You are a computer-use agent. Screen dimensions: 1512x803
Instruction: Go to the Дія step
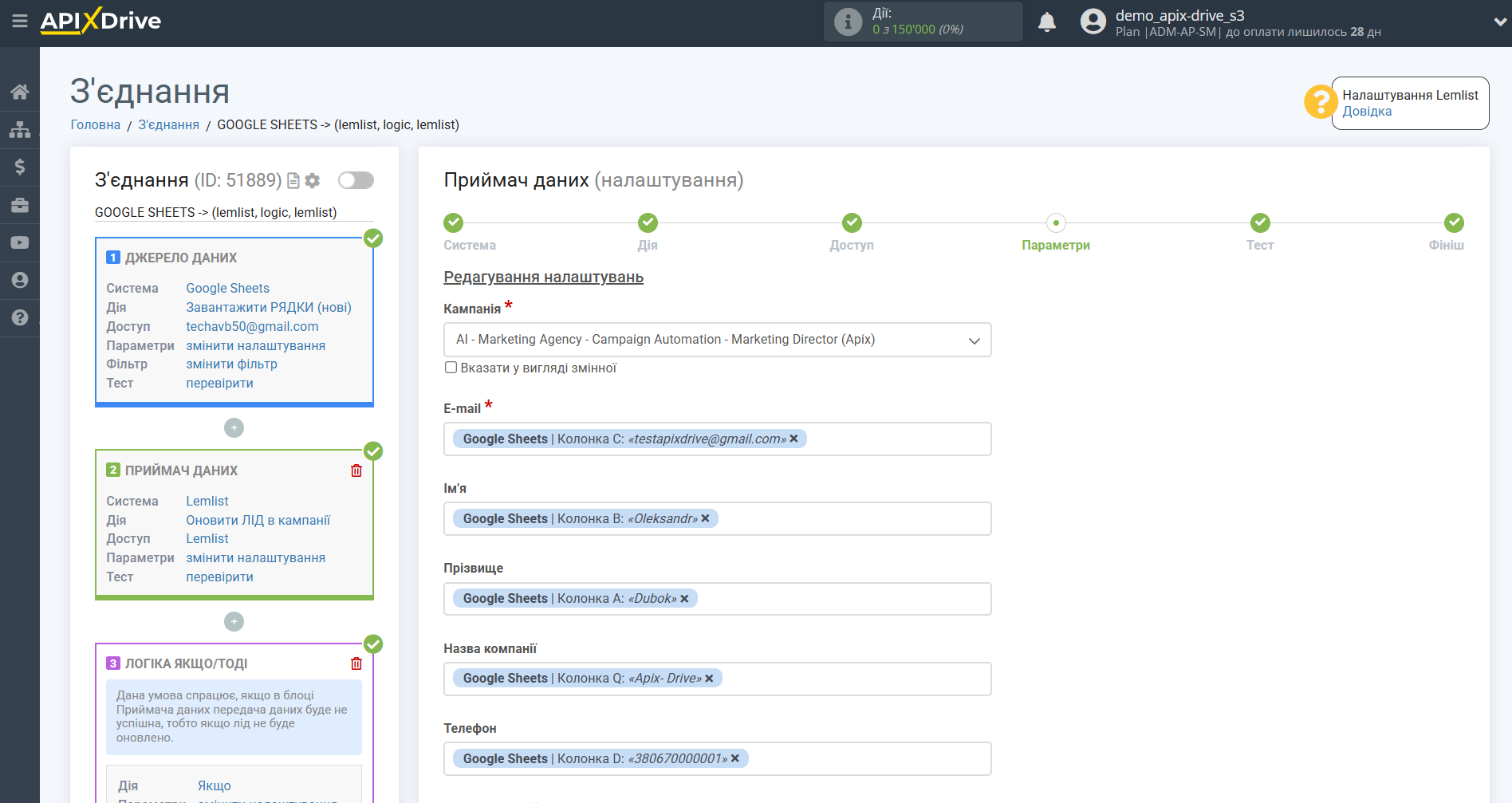[648, 222]
